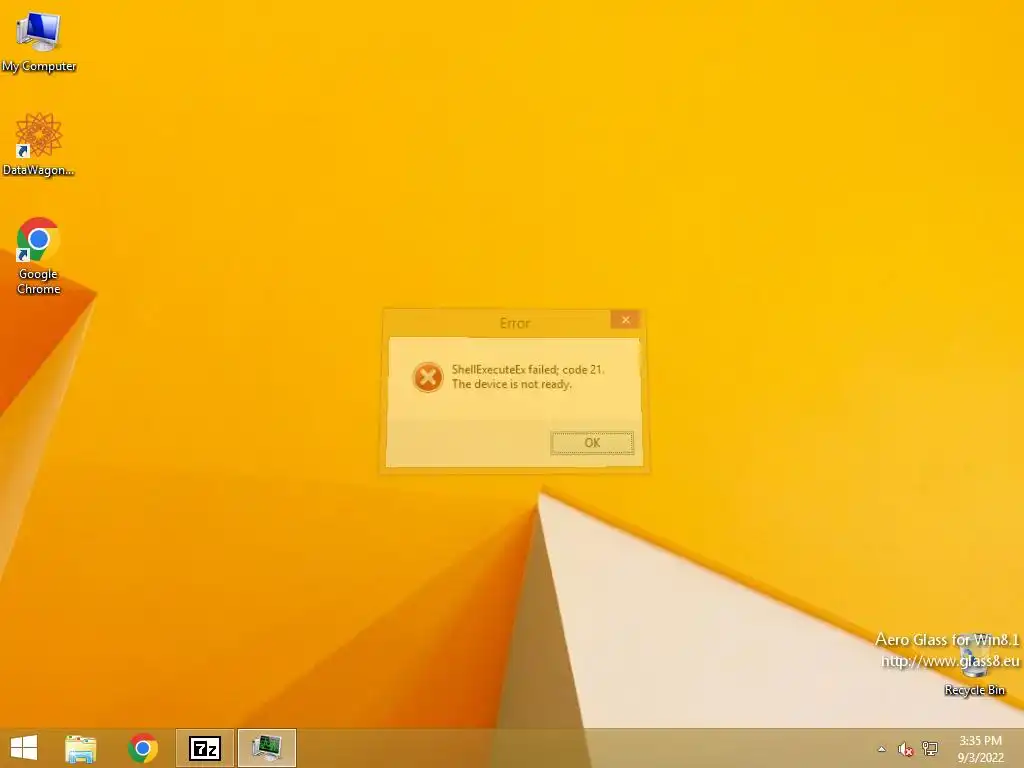The width and height of the screenshot is (1024, 768).
Task: Open File Explorer from the taskbar
Action: click(80, 748)
